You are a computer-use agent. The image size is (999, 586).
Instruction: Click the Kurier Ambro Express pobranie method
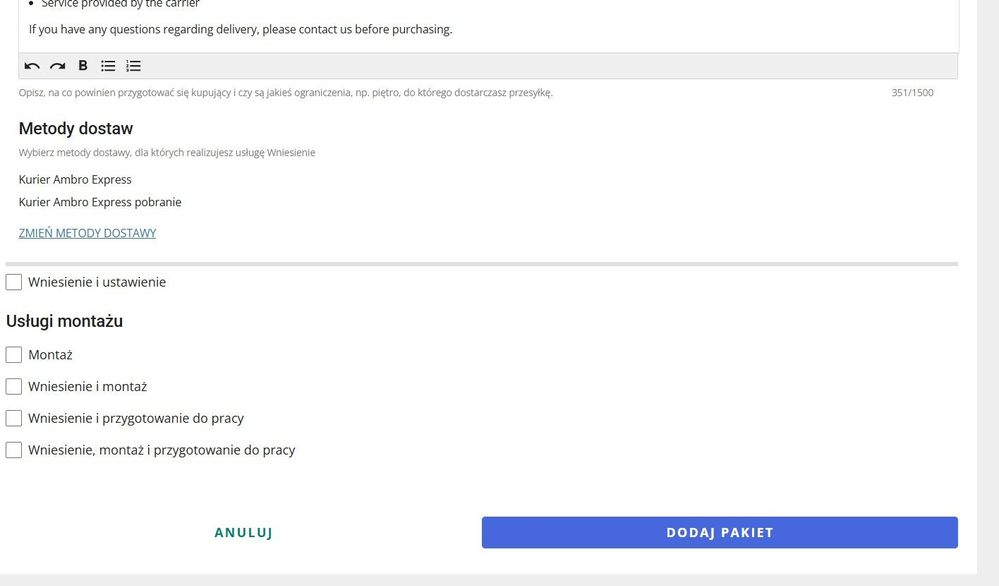tap(100, 202)
